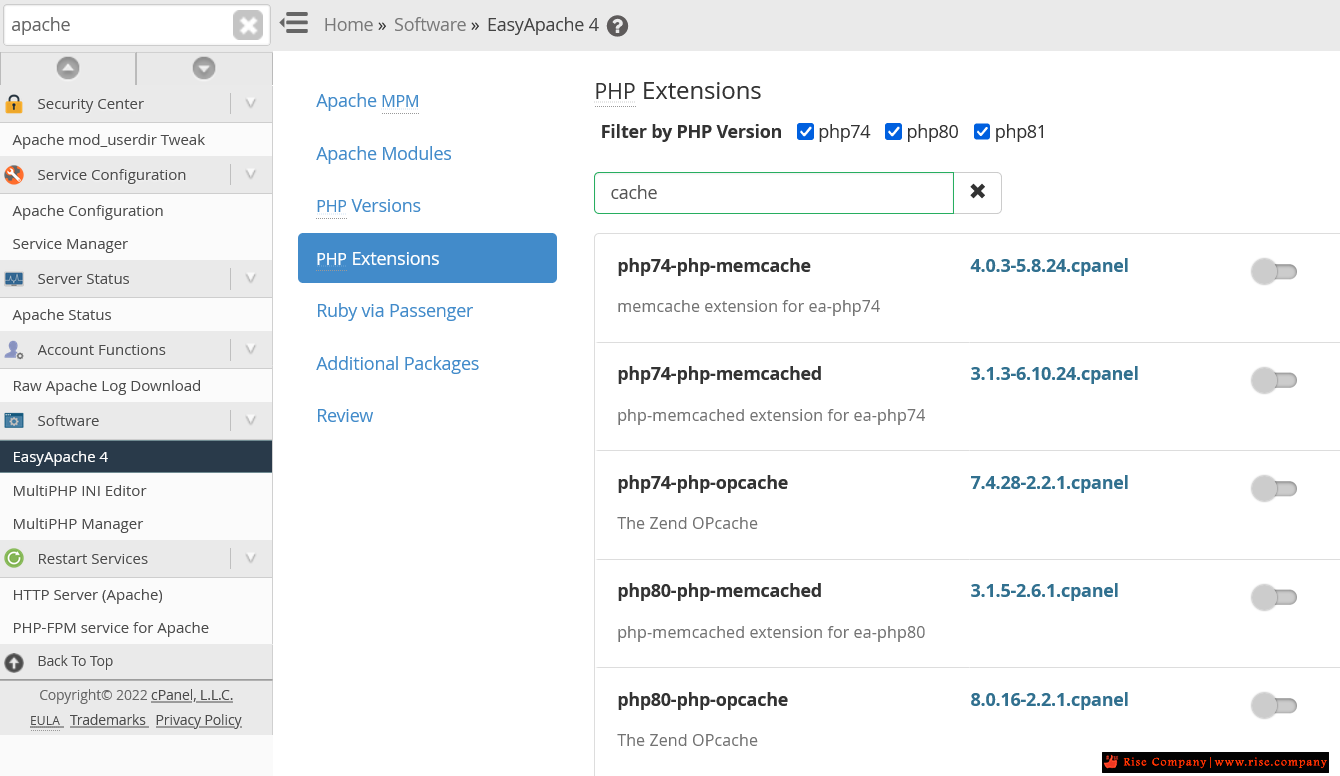Screen dimensions: 1340x776
Task: Click version 7.4.28-2.2.1.cpanel
Action: point(1049,483)
